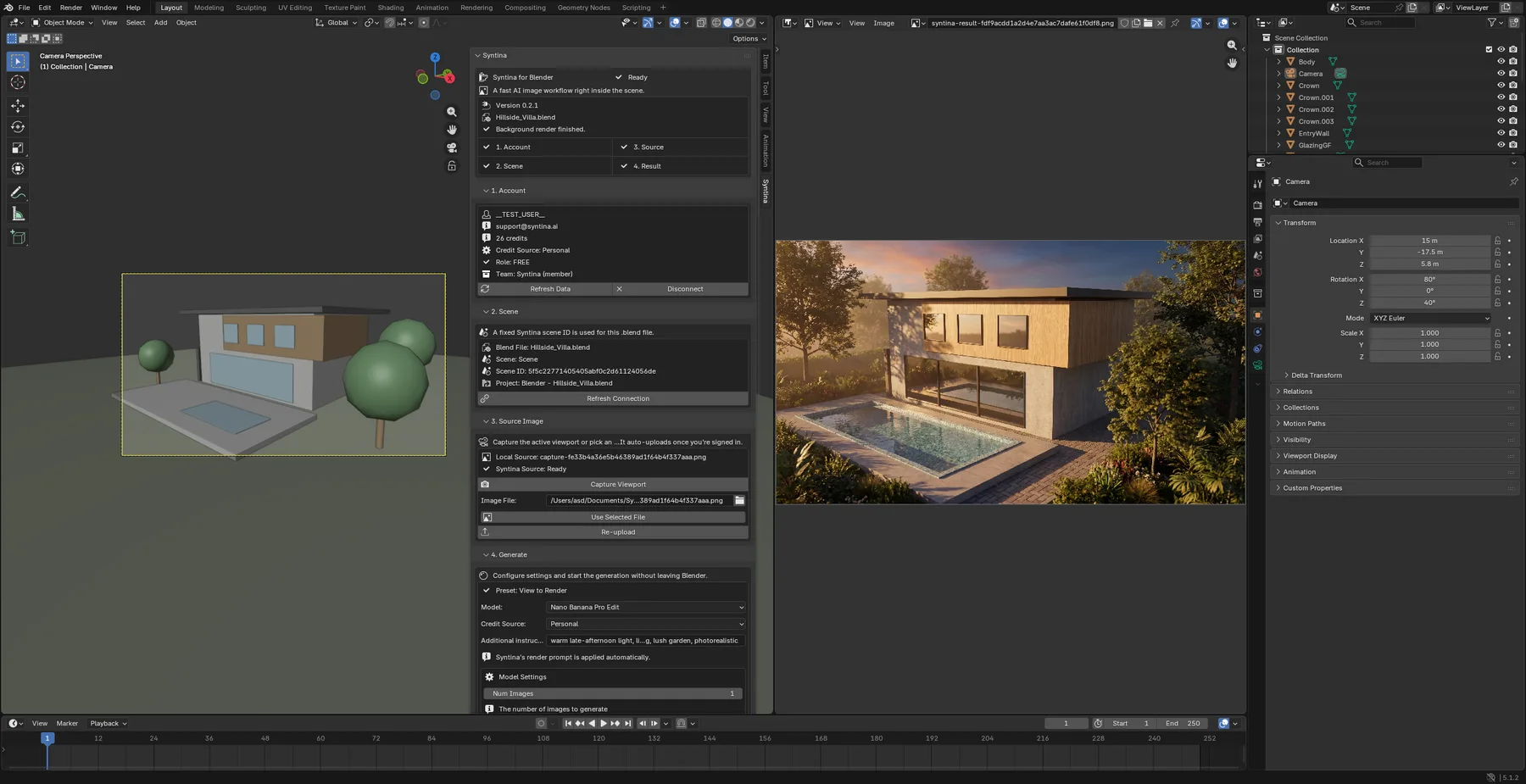Select the Cursor tool in the toolbar

(x=18, y=82)
